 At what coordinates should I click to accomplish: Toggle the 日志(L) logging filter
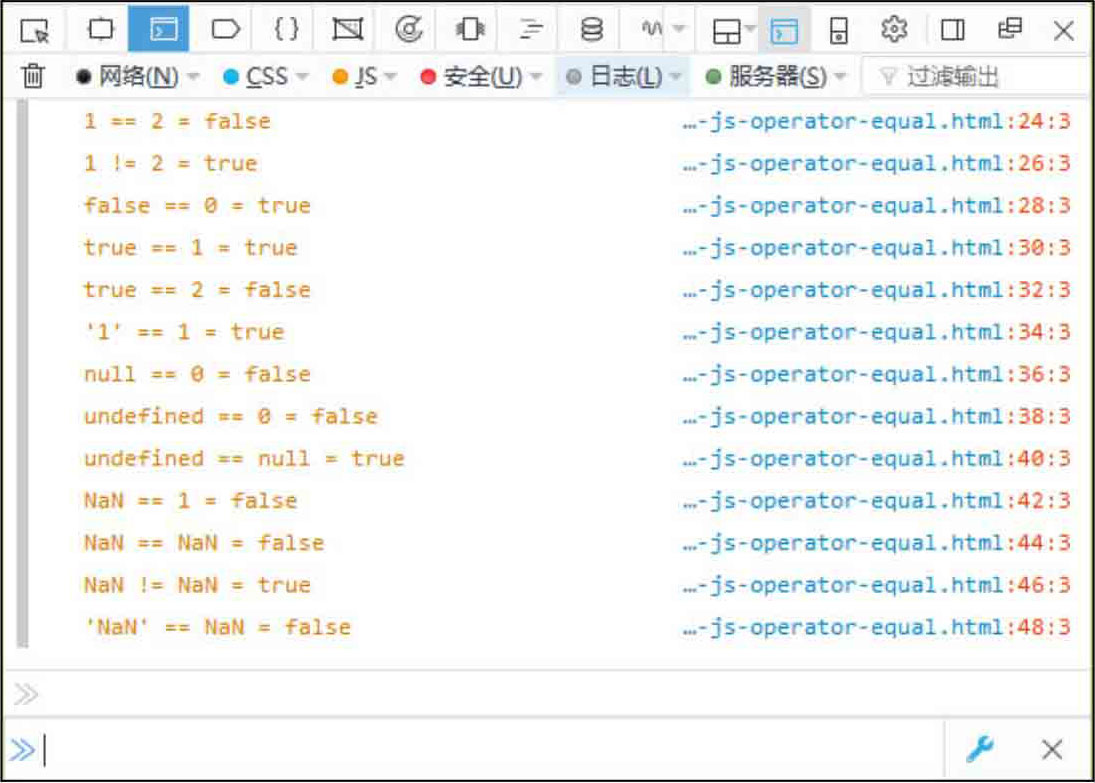[x=615, y=77]
